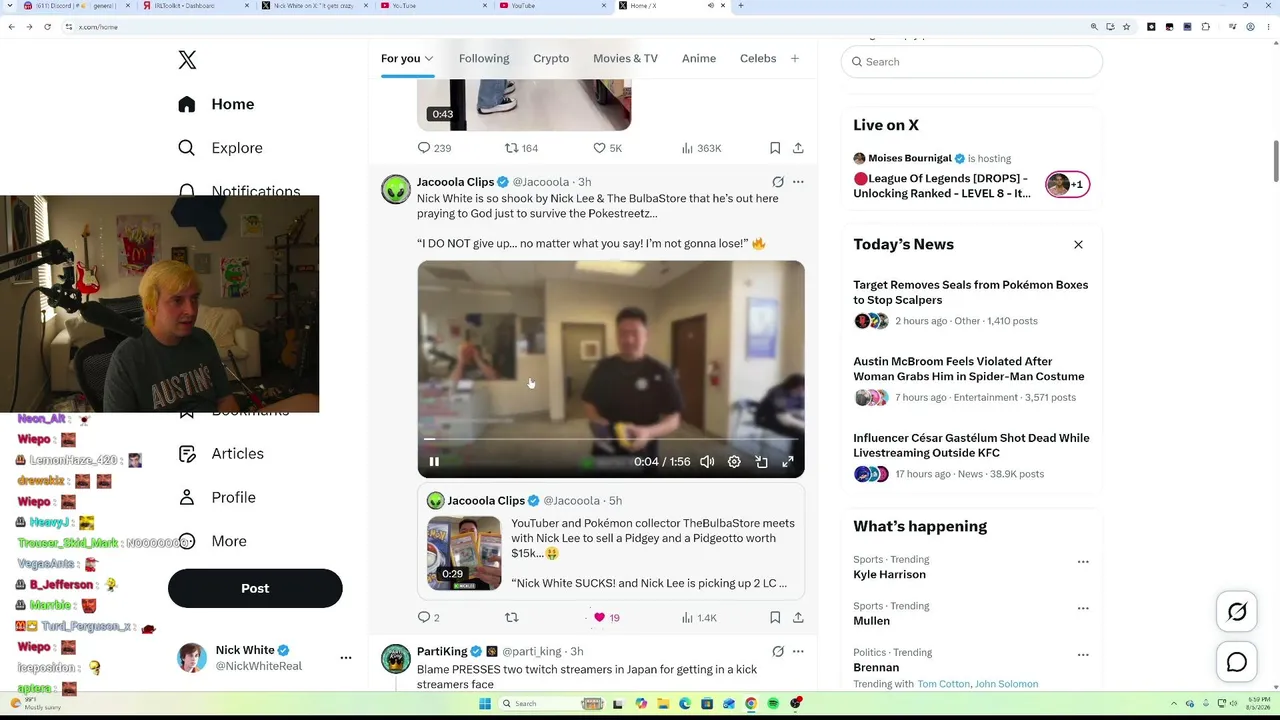Expand the More menu in sidebar
This screenshot has height=720, width=1280.
(x=212, y=541)
